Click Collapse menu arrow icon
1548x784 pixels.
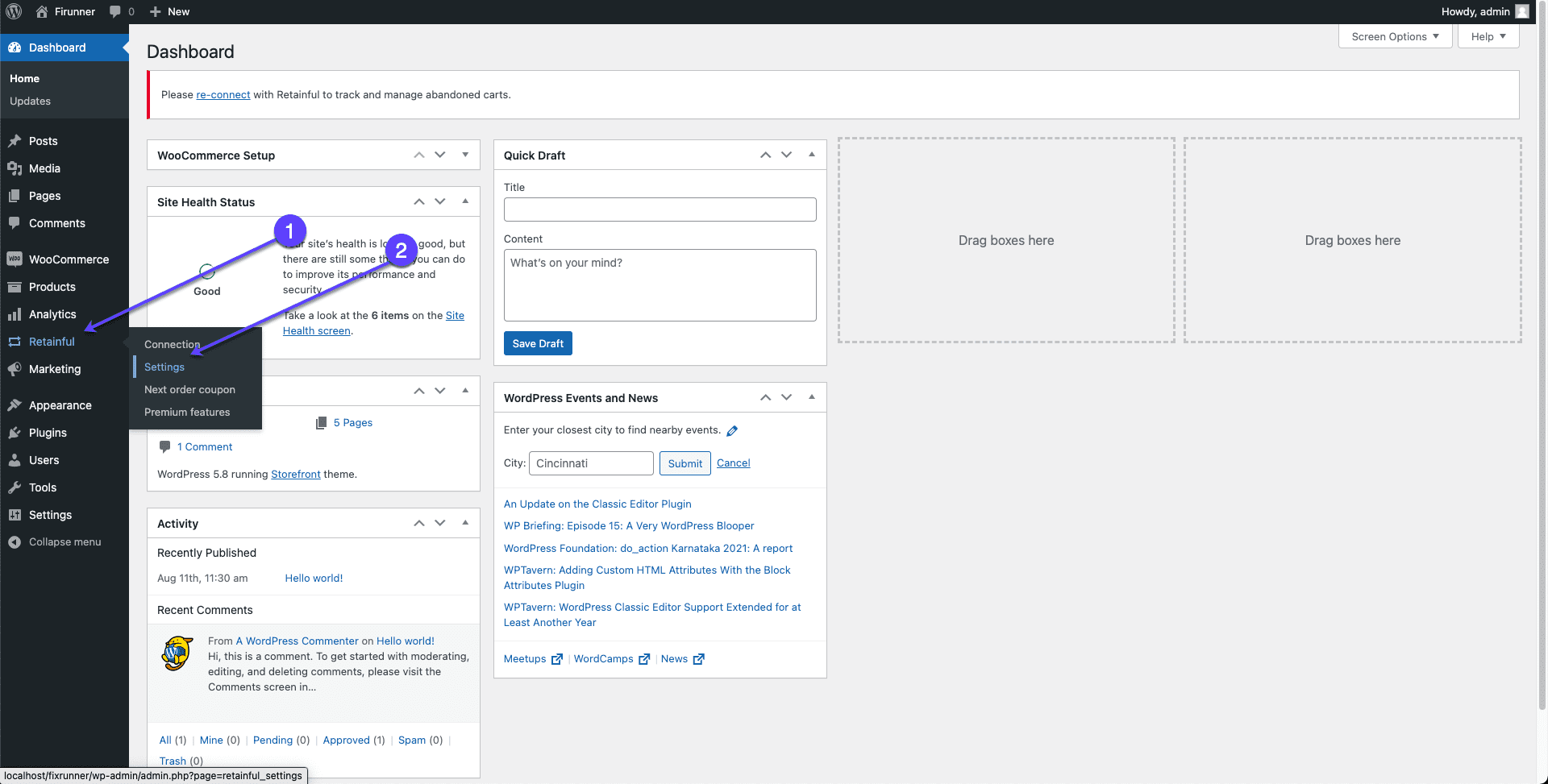coord(15,542)
